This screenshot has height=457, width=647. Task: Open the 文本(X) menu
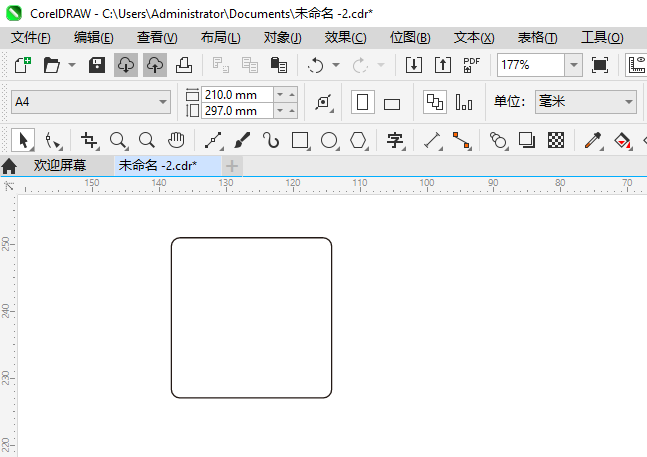tap(474, 38)
